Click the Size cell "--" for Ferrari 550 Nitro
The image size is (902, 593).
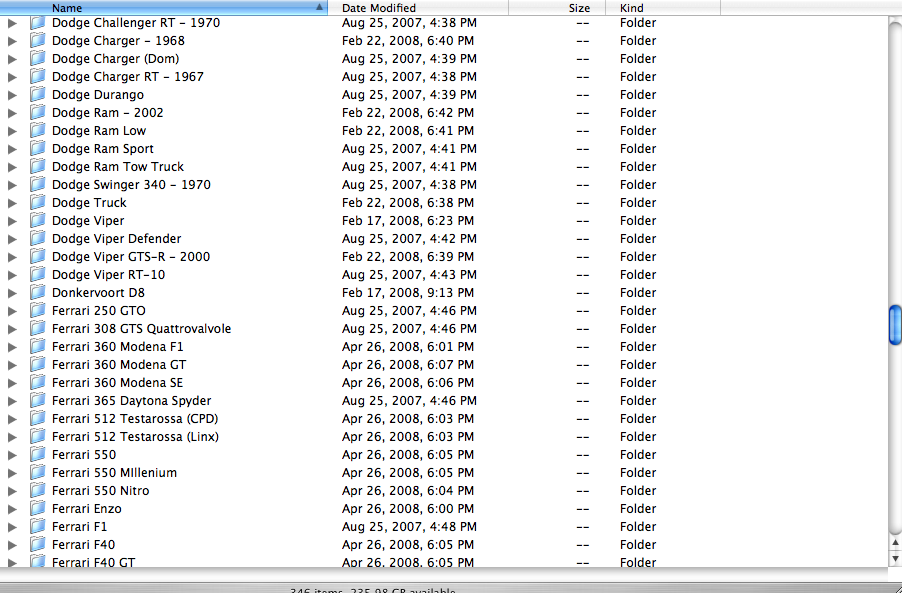click(583, 491)
